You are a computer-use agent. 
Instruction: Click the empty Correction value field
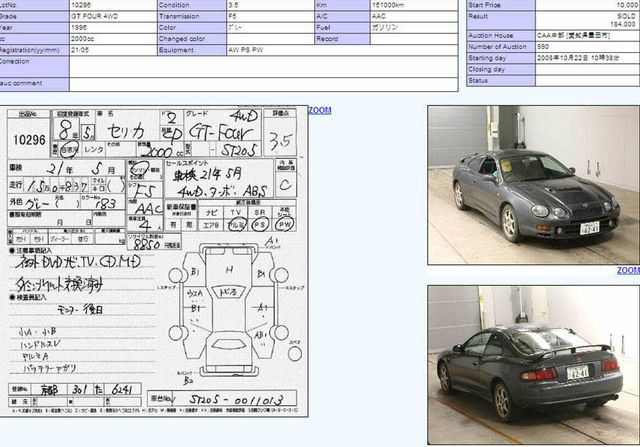(x=264, y=66)
